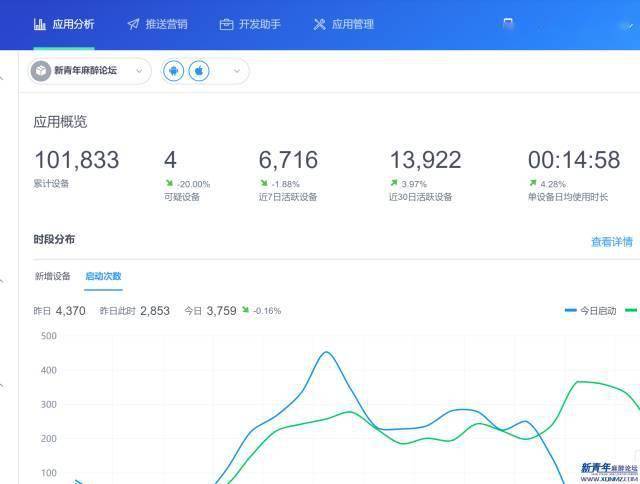The image size is (640, 484).
Task: Click the 新青年麻醉论坛 app cube icon
Action: click(41, 71)
